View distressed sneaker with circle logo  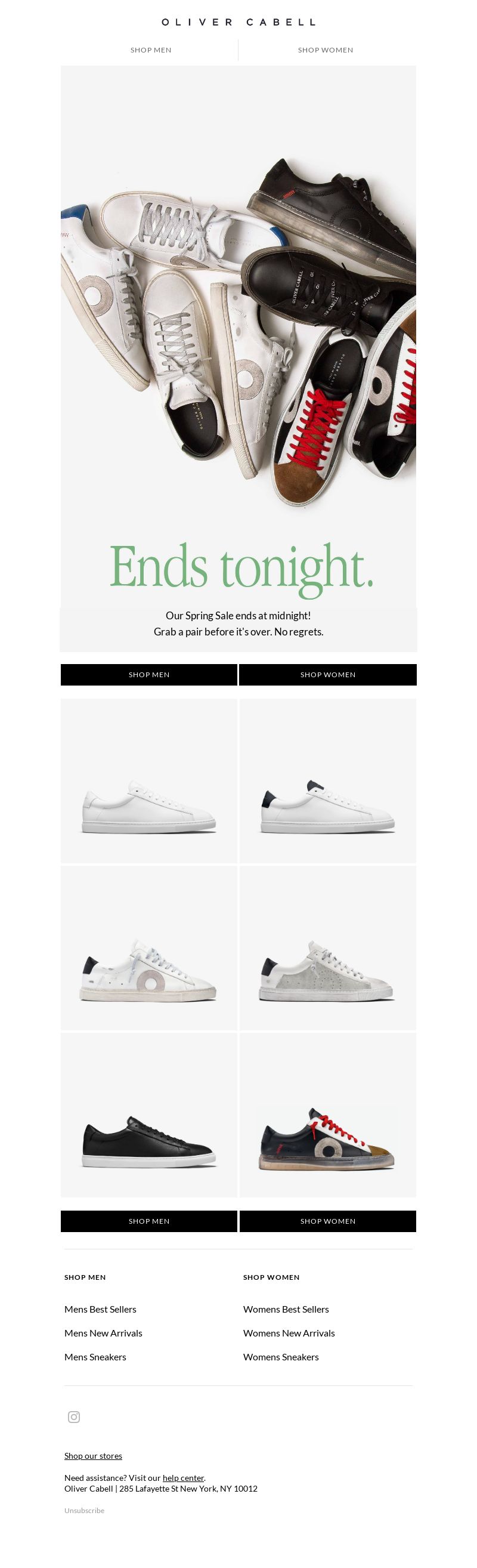pos(149,947)
